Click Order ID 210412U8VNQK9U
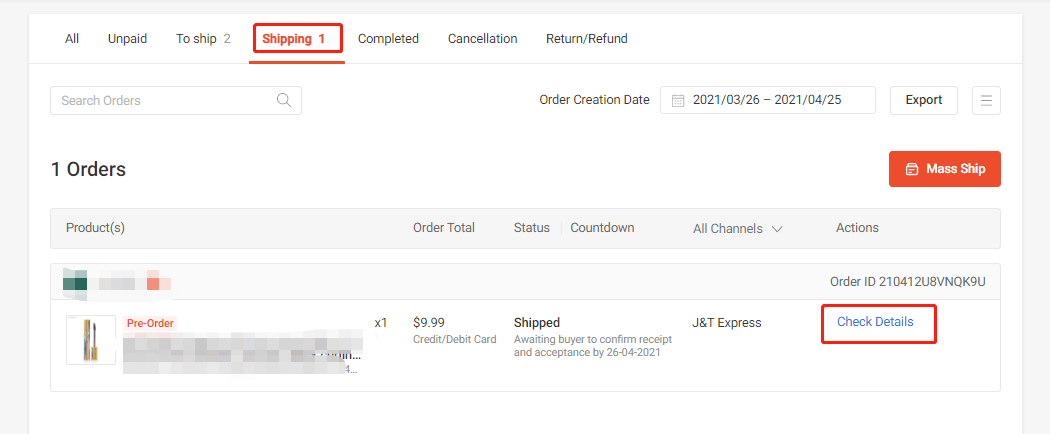Image resolution: width=1050 pixels, height=434 pixels. 907,282
